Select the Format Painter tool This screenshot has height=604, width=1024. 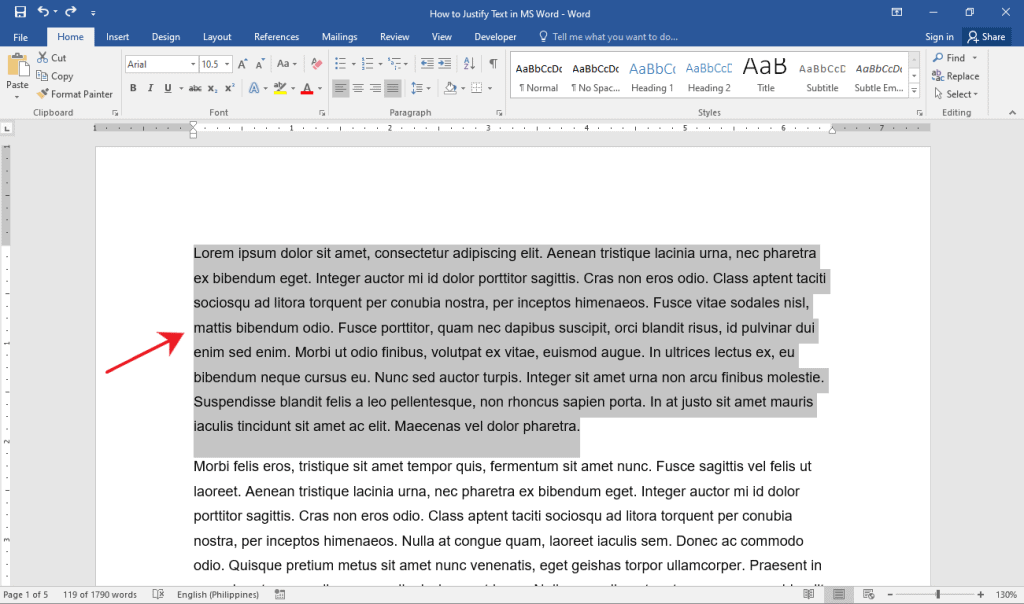(x=80, y=93)
